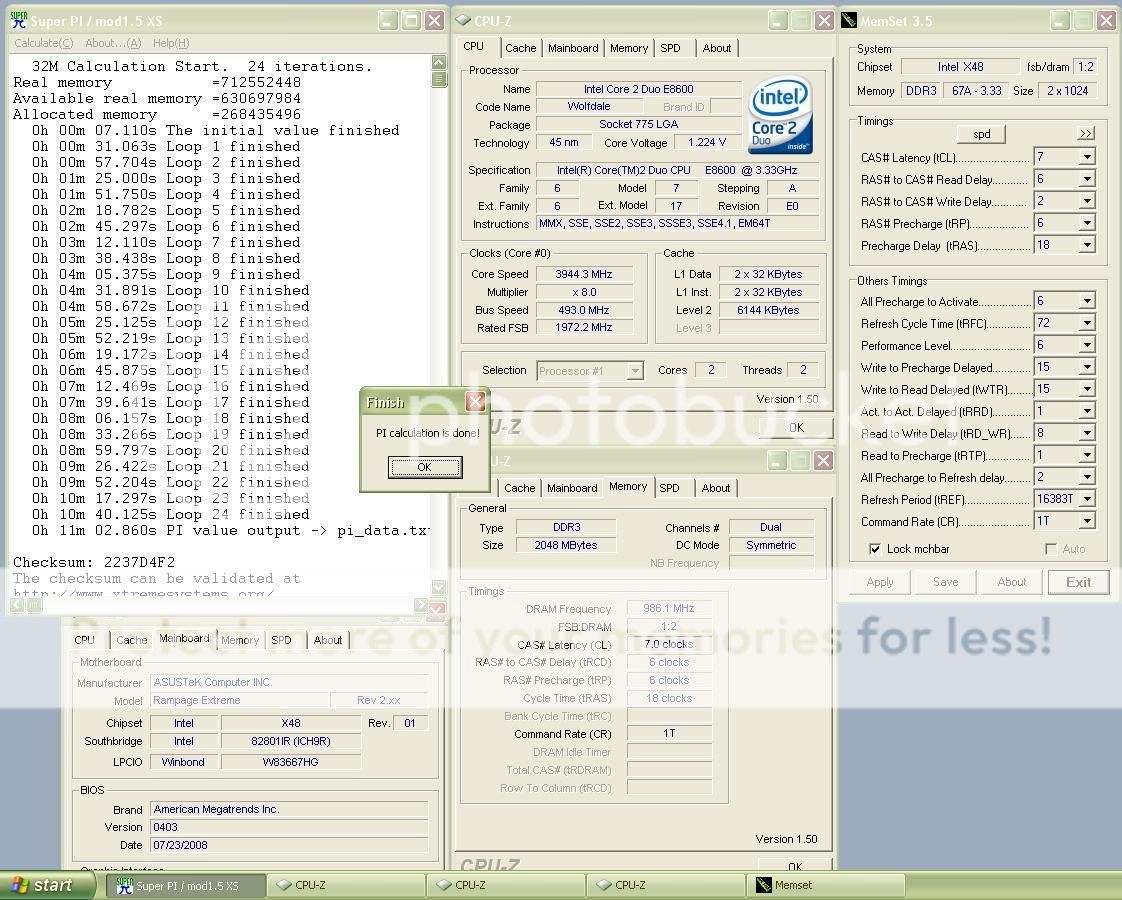Toggle the Lock mchbar checkbox
Screen dimensions: 1122x900
(x=874, y=549)
